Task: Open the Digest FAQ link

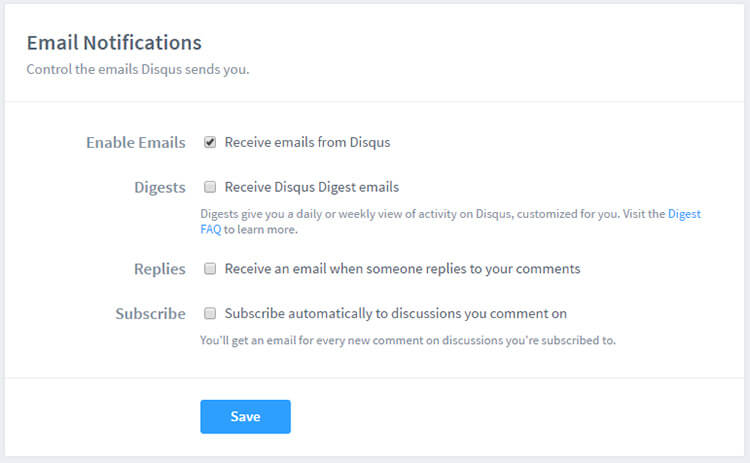Action: click(x=684, y=214)
